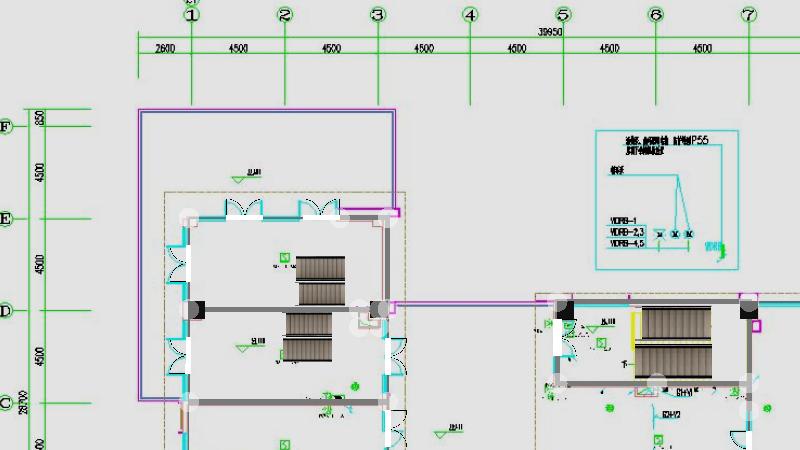The height and width of the screenshot is (450, 800).
Task: Select row axis bubble labeled F
Action: coord(6,127)
